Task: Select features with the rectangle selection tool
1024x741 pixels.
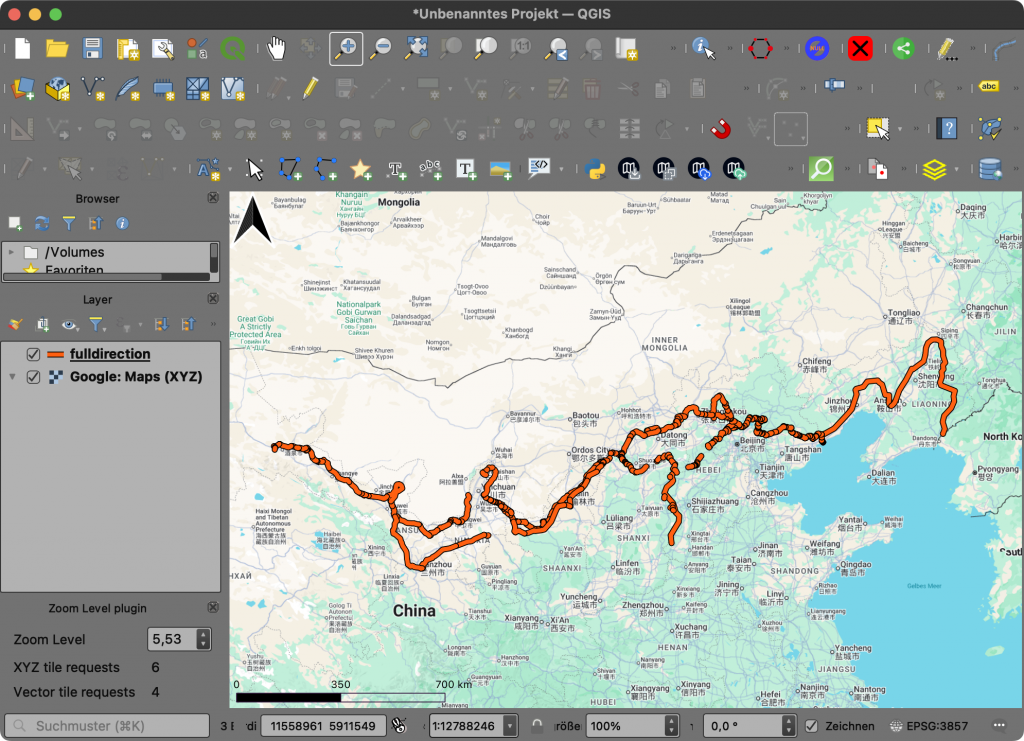Action: coord(878,129)
